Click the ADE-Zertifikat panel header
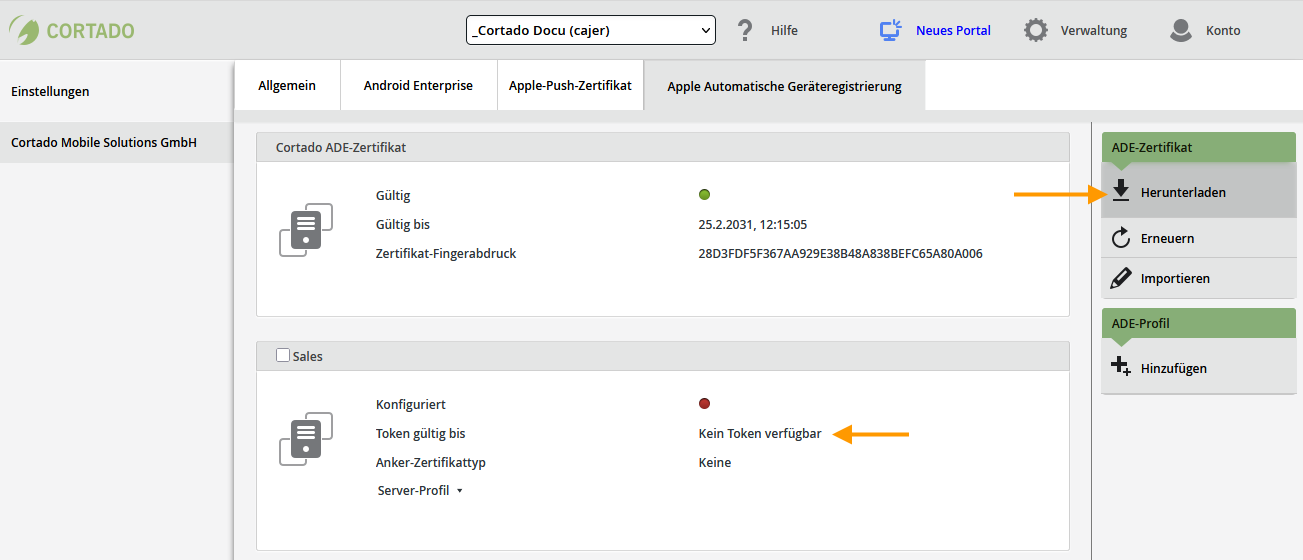 (1199, 147)
